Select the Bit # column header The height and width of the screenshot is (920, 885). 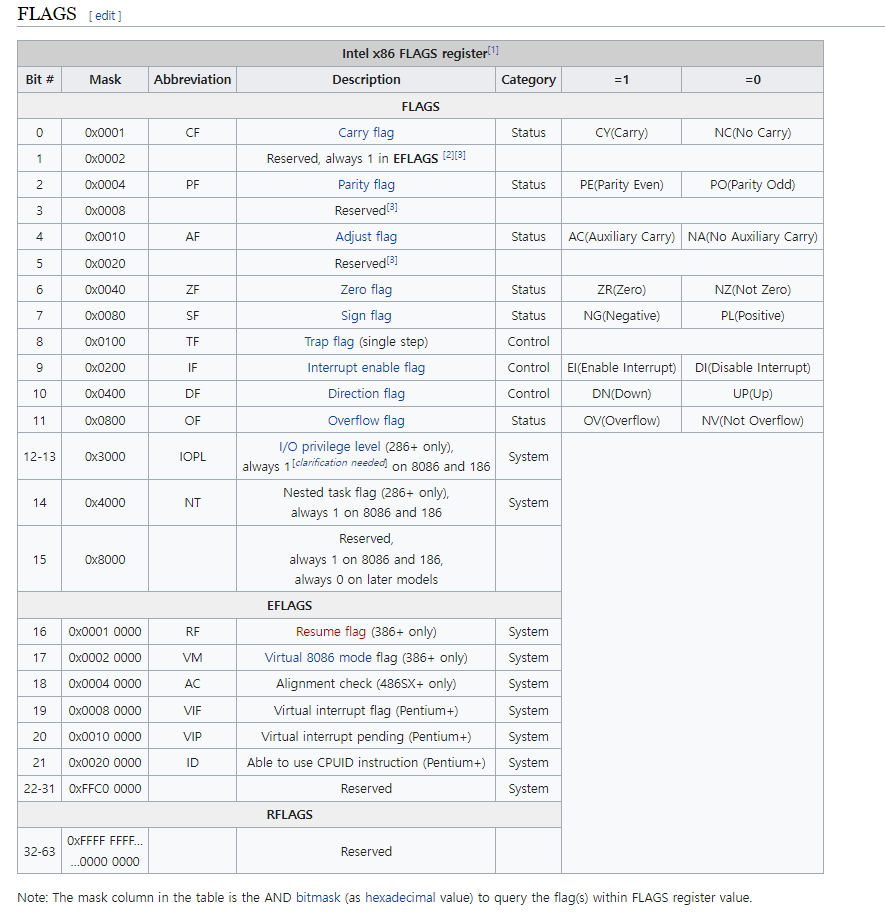coord(39,80)
